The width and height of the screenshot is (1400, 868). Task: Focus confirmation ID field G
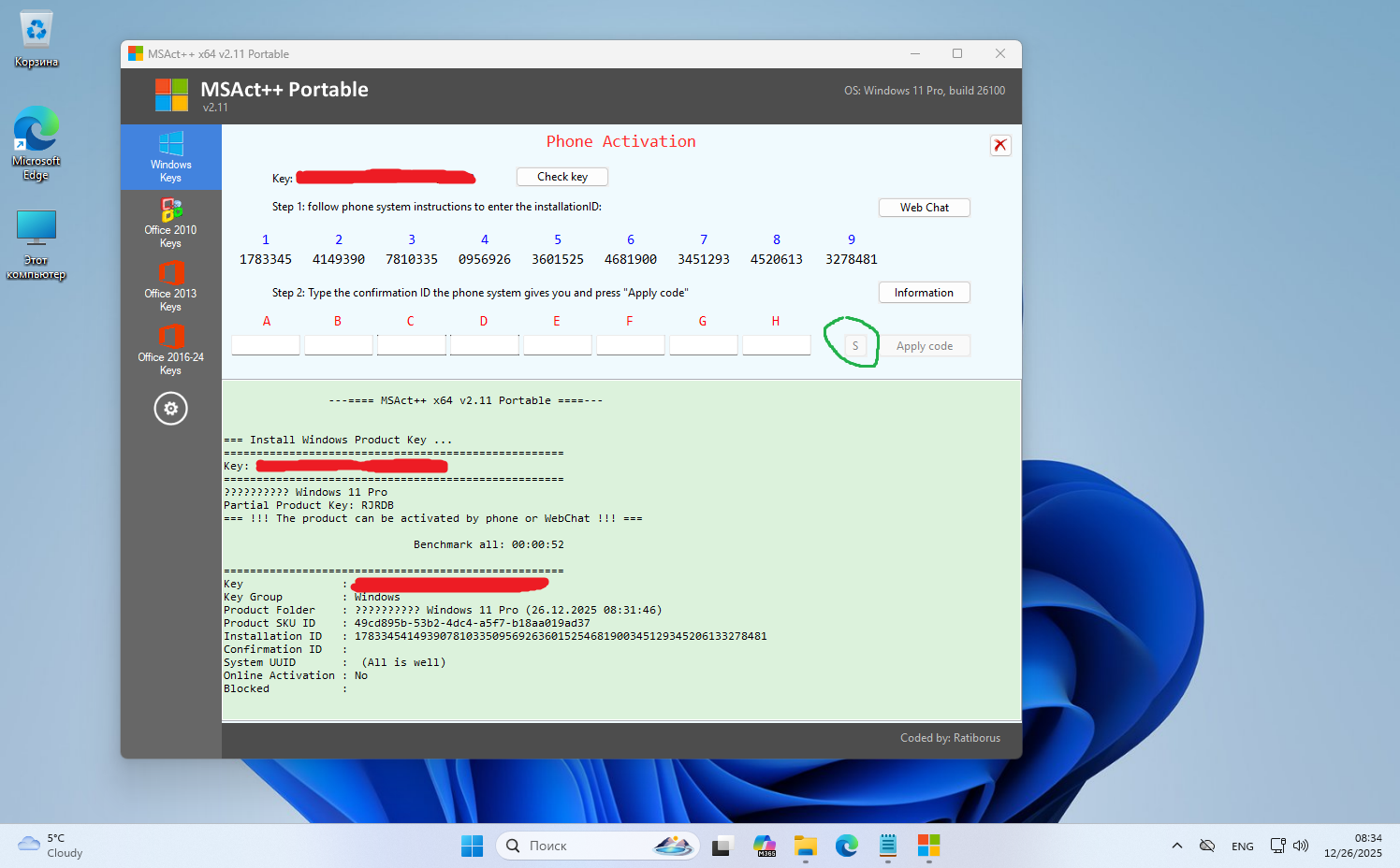[x=704, y=345]
